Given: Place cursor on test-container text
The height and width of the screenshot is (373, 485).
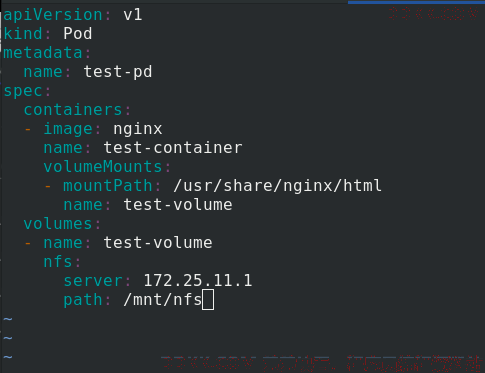Looking at the screenshot, I should click(173, 148).
